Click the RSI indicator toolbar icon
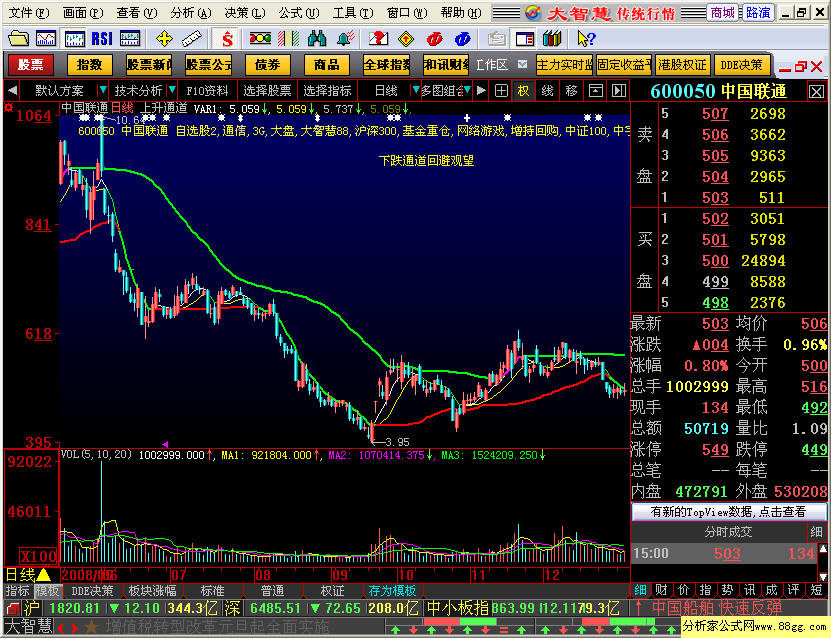This screenshot has width=831, height=638. (102, 38)
